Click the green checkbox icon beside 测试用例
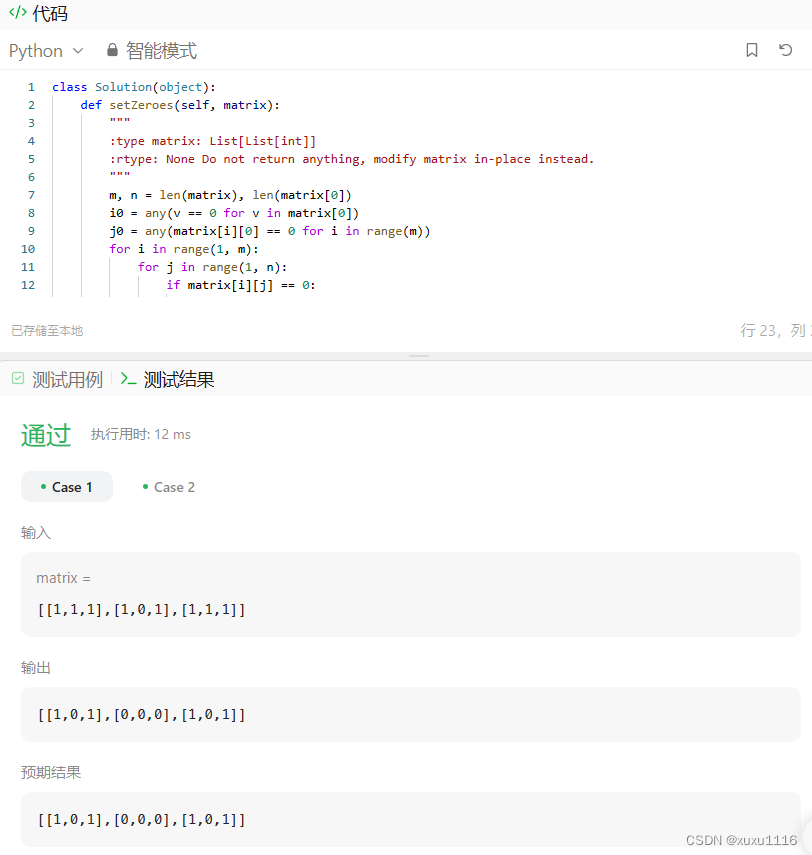 18,378
